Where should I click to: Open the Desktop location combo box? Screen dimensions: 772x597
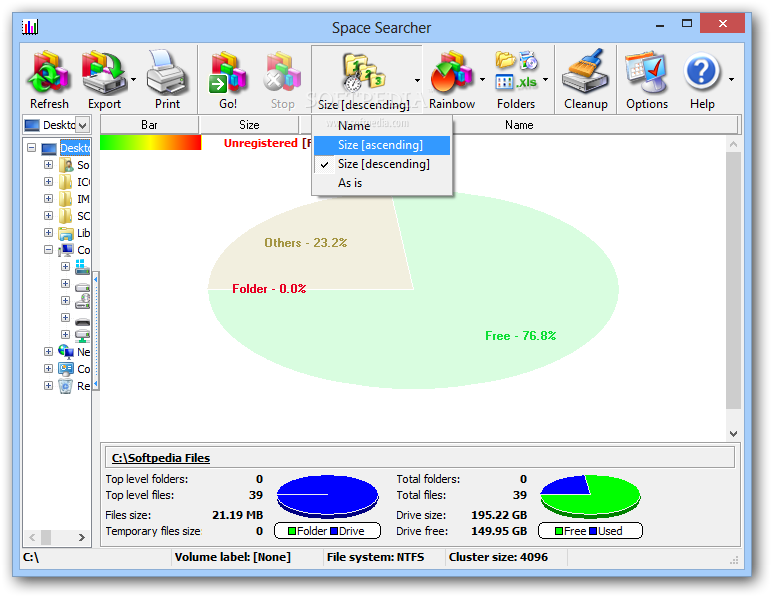[57, 125]
